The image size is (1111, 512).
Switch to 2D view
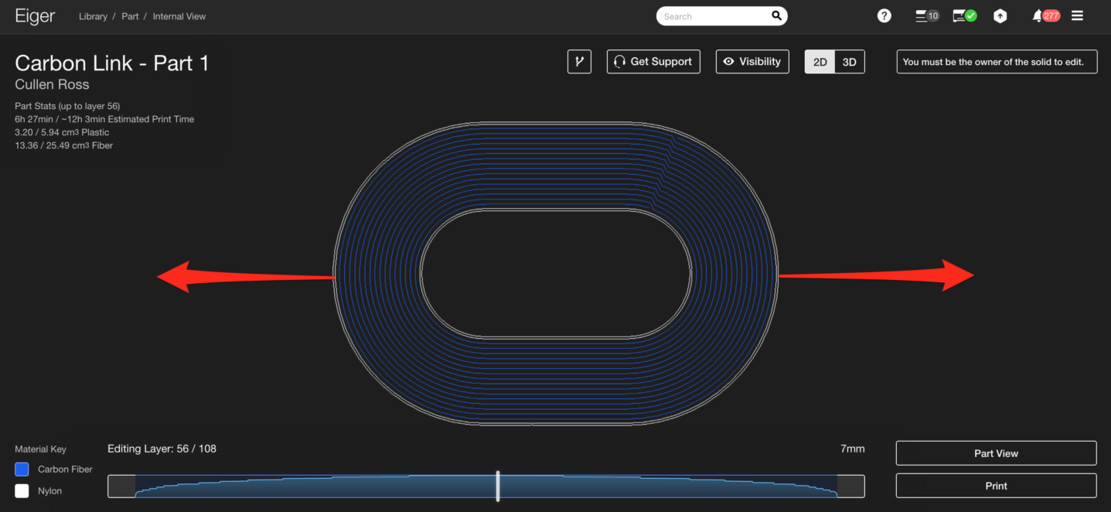820,62
